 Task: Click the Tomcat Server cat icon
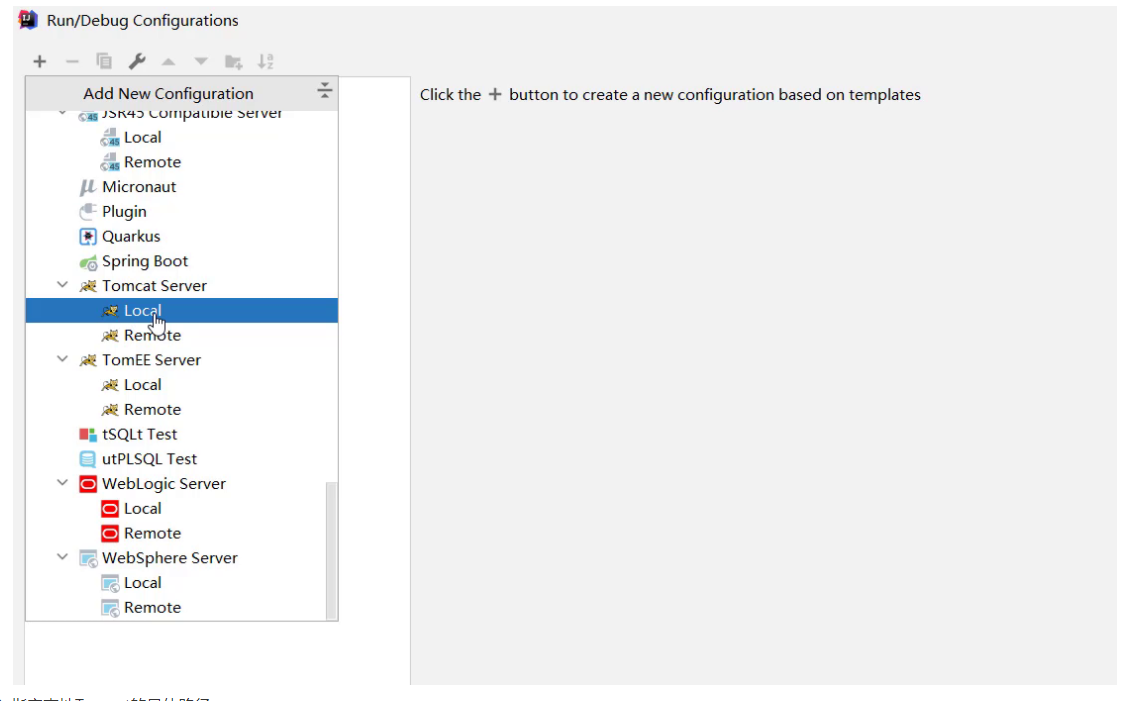click(x=88, y=286)
